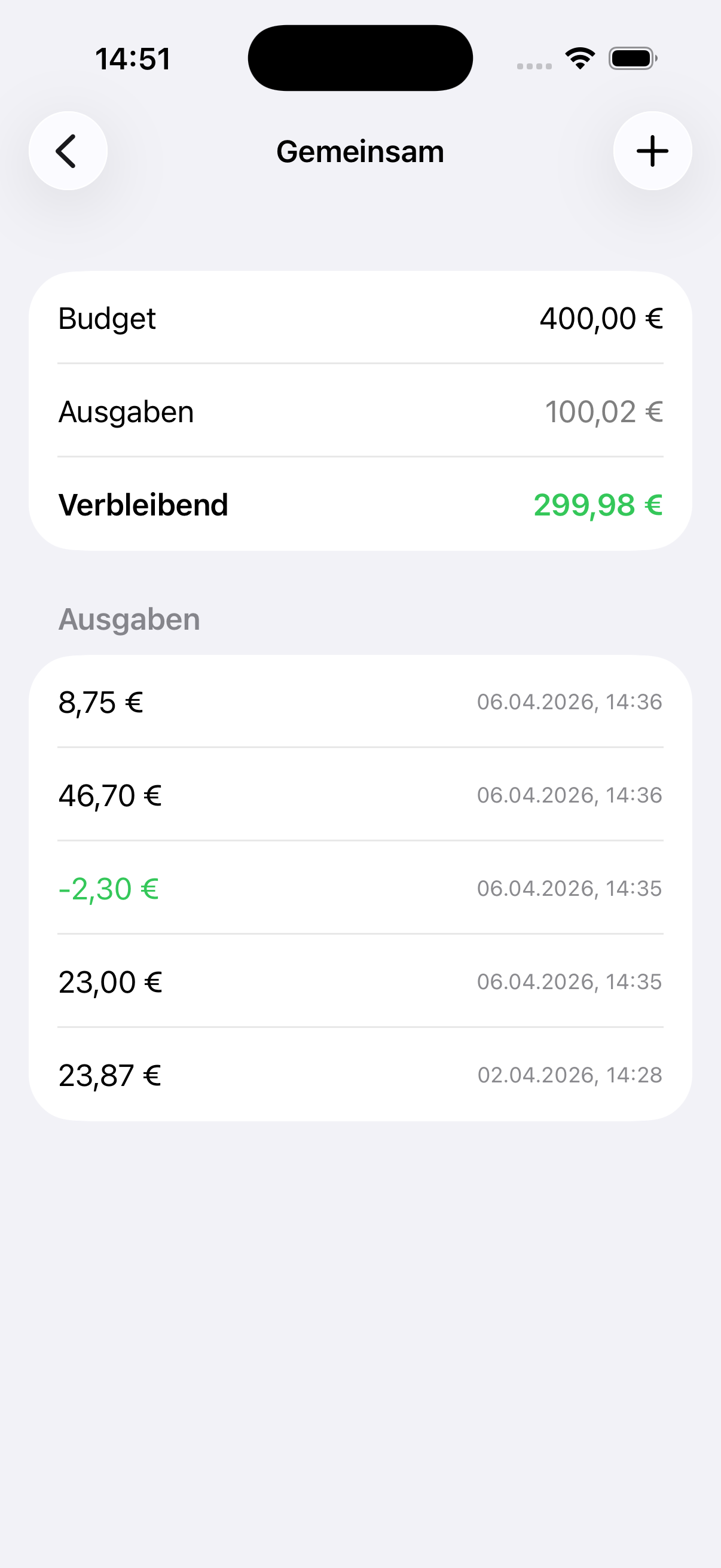Tap the cellular signal dots

point(534,66)
